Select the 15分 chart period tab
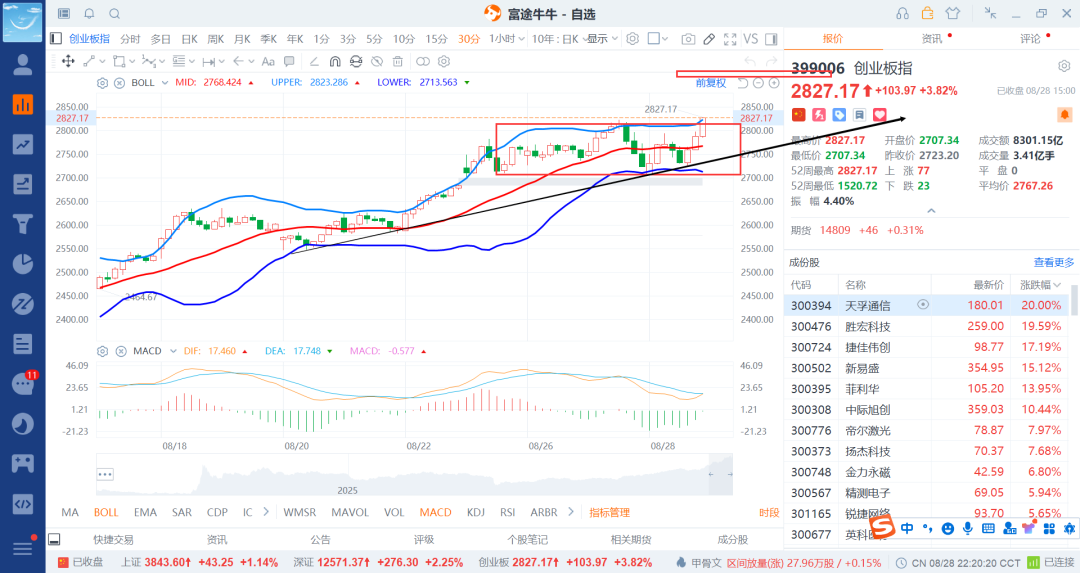Viewport: 1080px width, 573px height. 436,39
